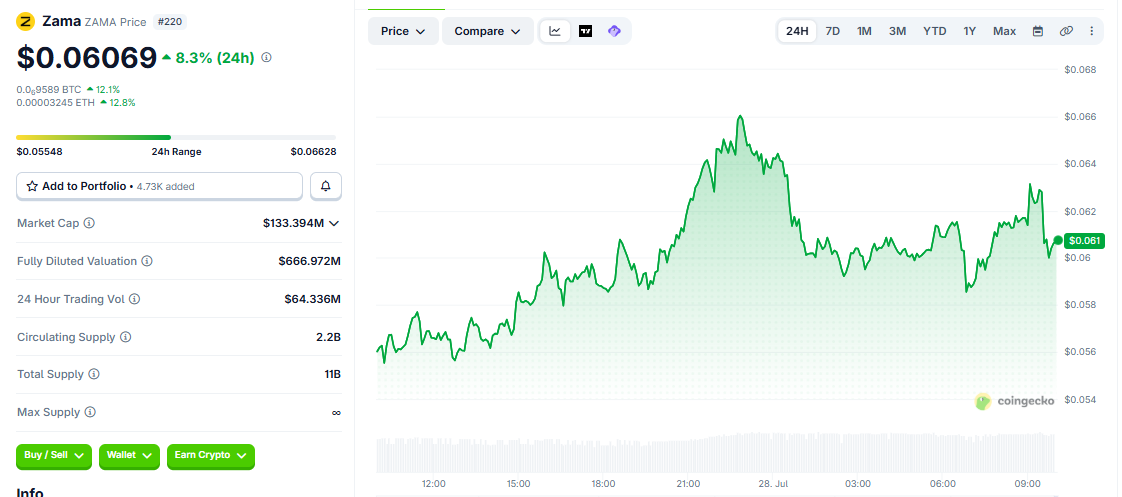The width and height of the screenshot is (1122, 497).
Task: Click the #220 rank badge
Action: point(170,22)
